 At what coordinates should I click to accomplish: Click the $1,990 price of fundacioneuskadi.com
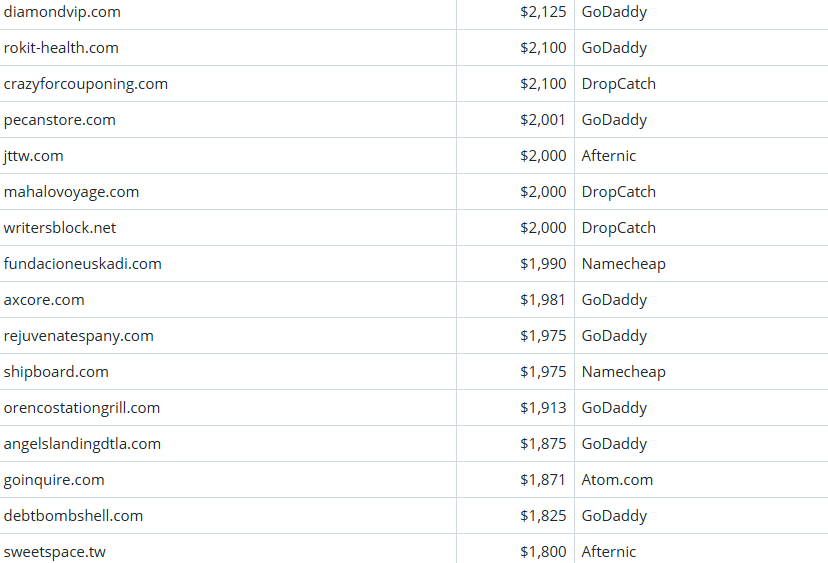tap(543, 264)
